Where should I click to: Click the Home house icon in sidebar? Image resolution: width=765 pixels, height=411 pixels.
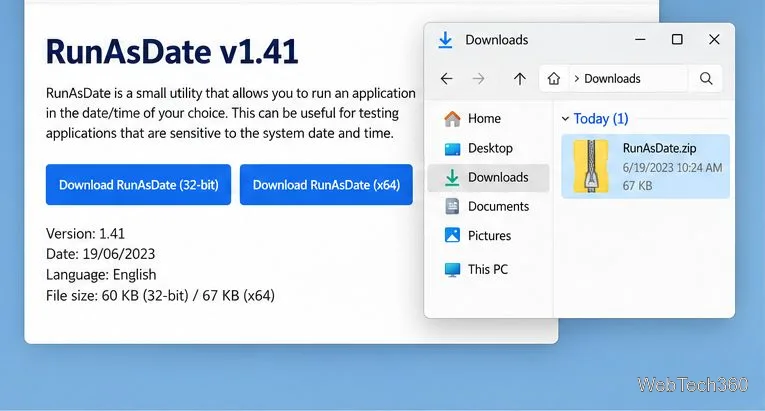click(x=452, y=119)
